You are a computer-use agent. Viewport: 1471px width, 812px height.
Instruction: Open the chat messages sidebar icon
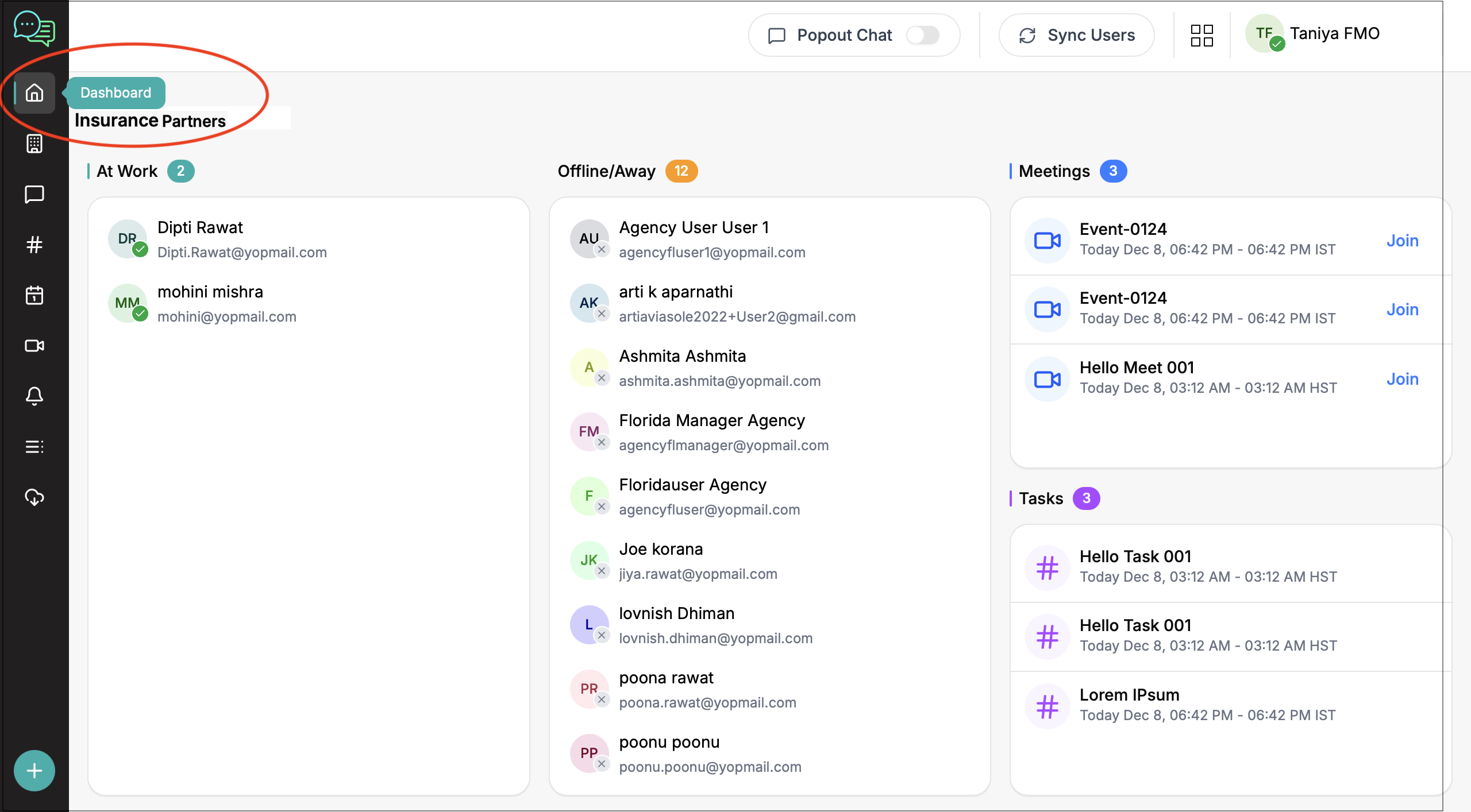pyautogui.click(x=34, y=194)
